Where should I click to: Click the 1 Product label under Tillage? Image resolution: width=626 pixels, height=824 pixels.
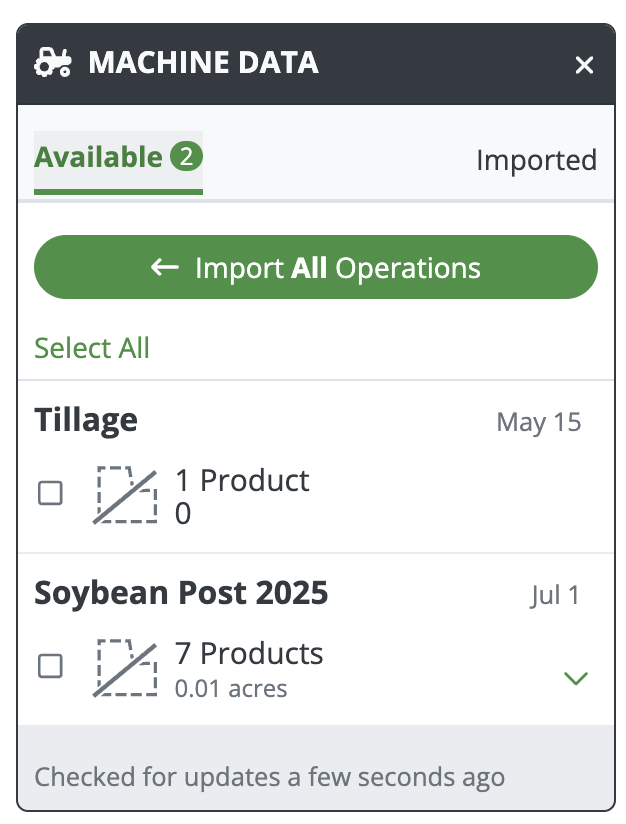click(x=242, y=480)
